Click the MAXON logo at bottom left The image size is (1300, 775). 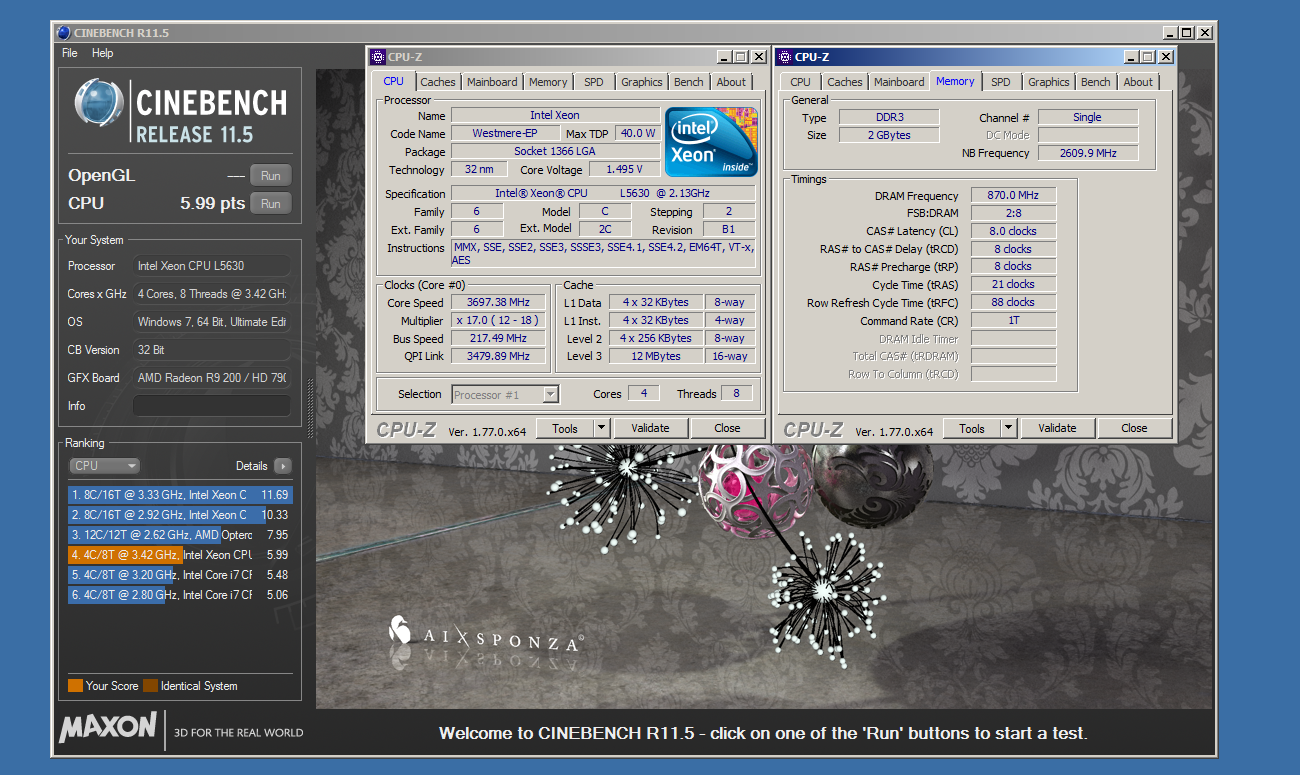(x=107, y=728)
